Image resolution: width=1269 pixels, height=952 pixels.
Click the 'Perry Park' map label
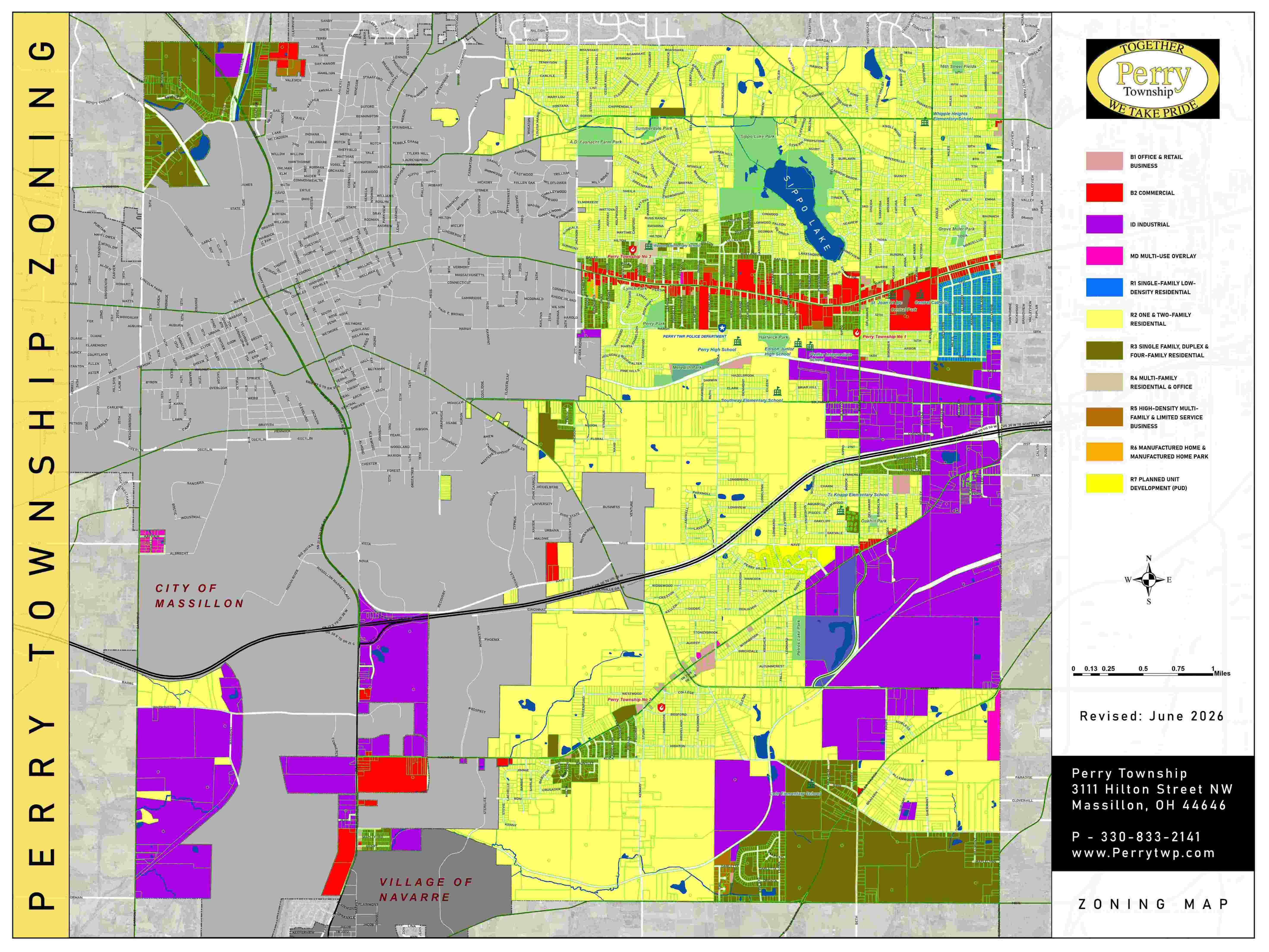(x=654, y=324)
